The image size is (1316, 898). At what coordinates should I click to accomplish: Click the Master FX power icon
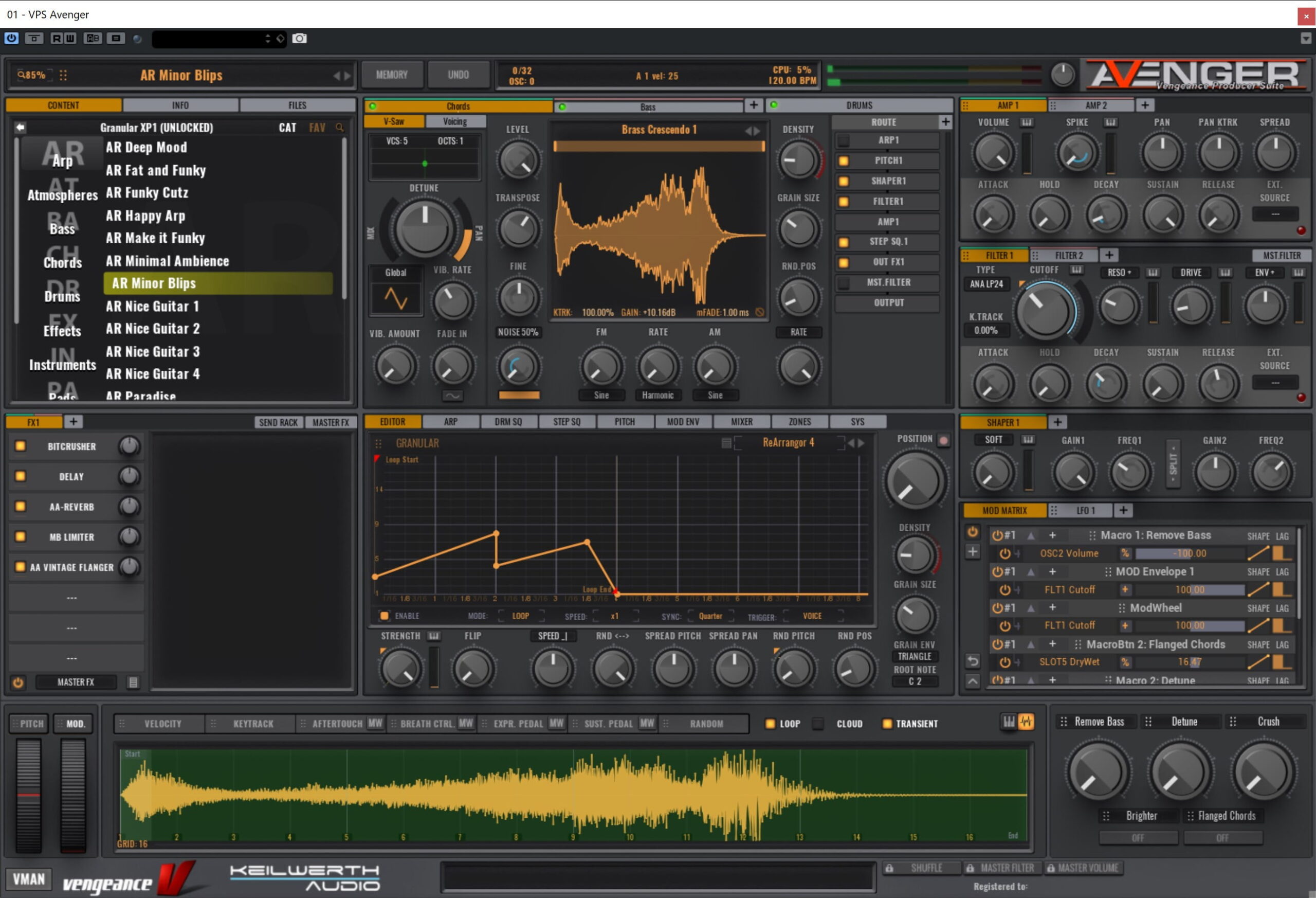point(18,683)
